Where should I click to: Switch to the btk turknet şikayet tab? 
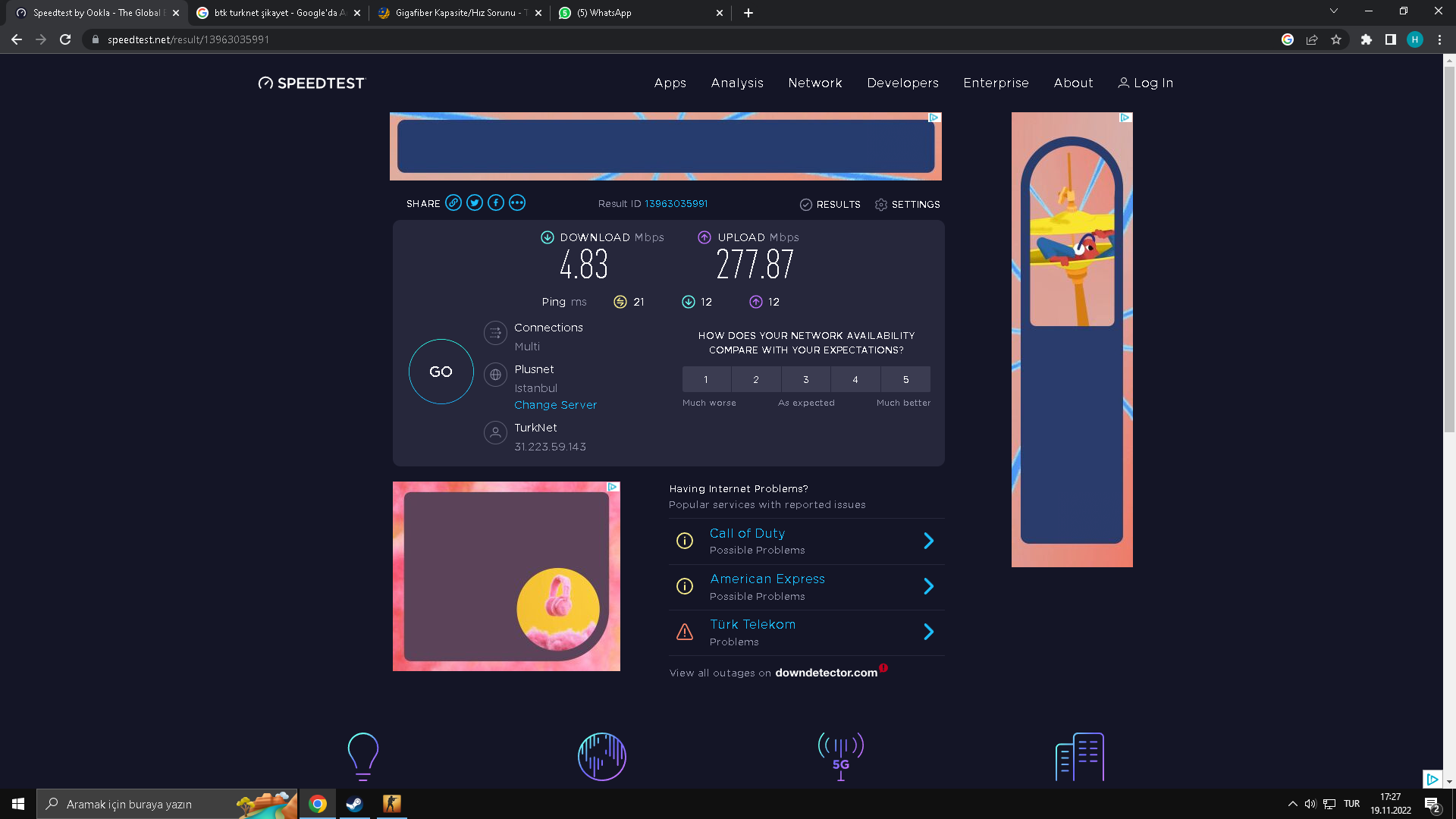[x=278, y=13]
